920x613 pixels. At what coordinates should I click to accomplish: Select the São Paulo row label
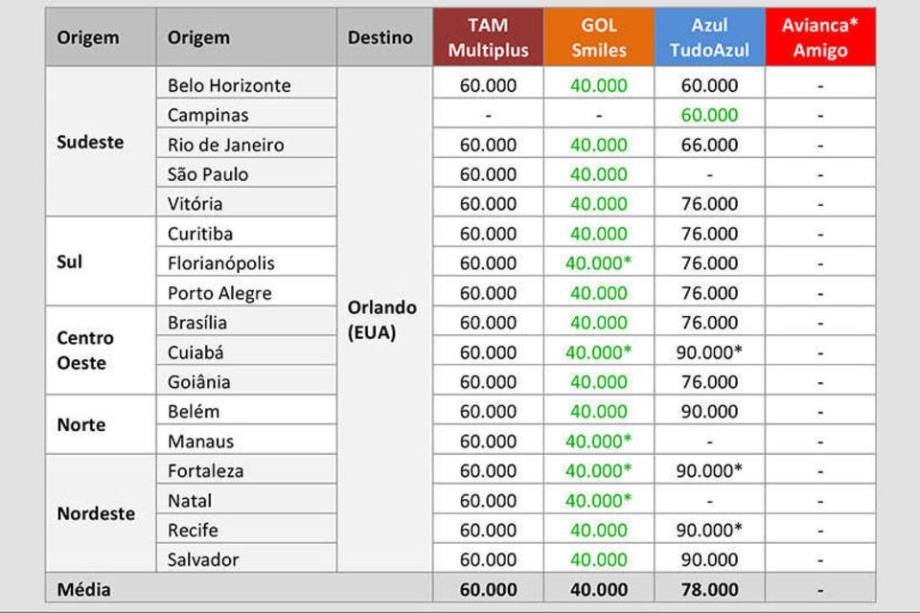pyautogui.click(x=208, y=175)
